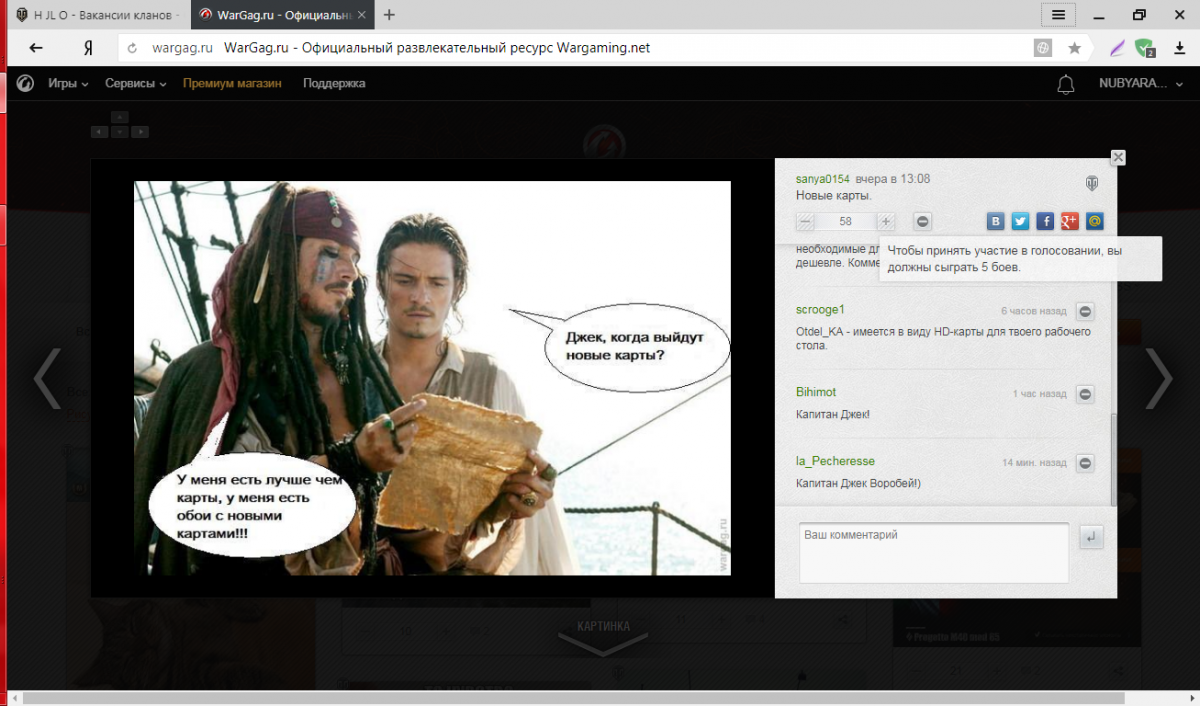Open the profile of la_Pecheresse

835,461
